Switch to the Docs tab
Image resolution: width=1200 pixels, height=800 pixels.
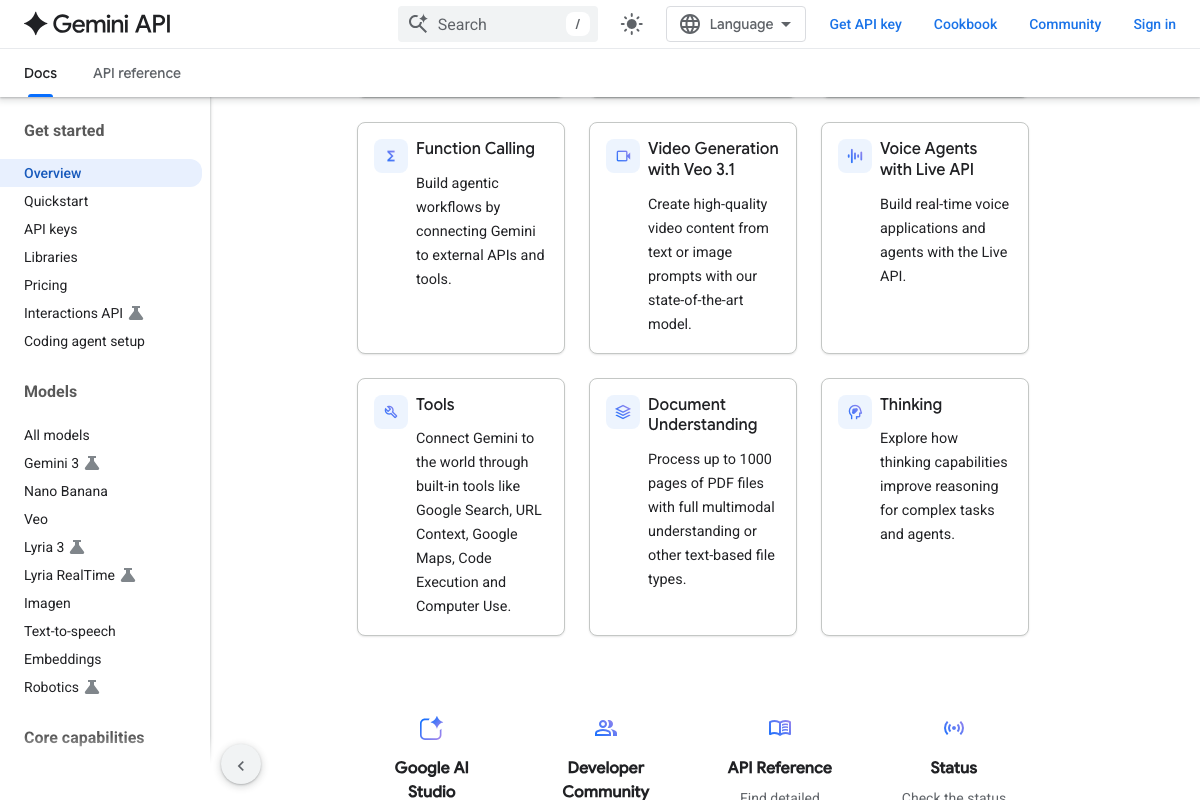[40, 73]
